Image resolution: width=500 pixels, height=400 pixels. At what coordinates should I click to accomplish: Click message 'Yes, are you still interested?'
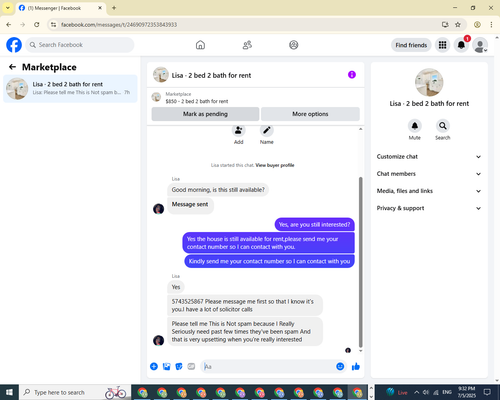(x=314, y=225)
